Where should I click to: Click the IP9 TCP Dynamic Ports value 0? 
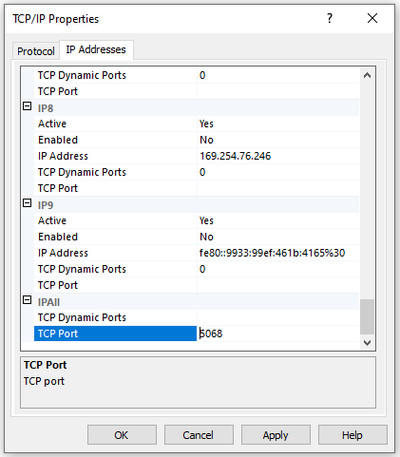(202, 269)
